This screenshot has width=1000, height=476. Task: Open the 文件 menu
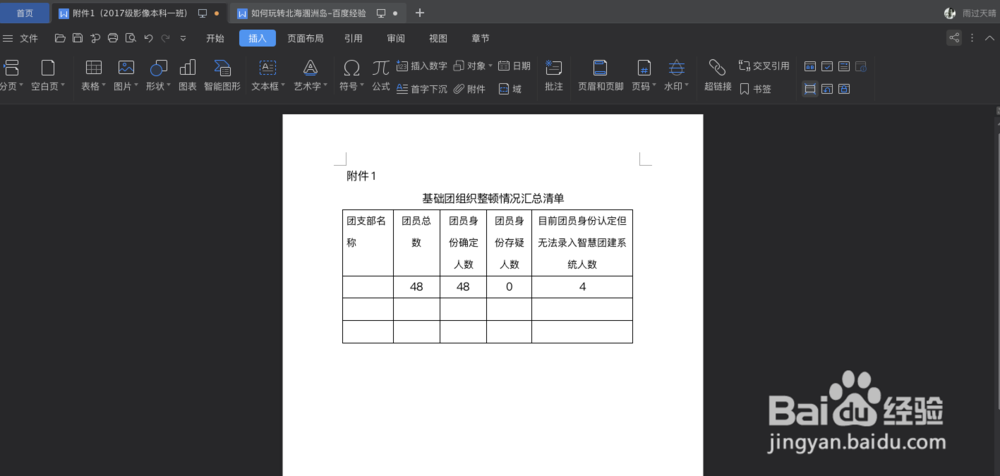(20, 38)
